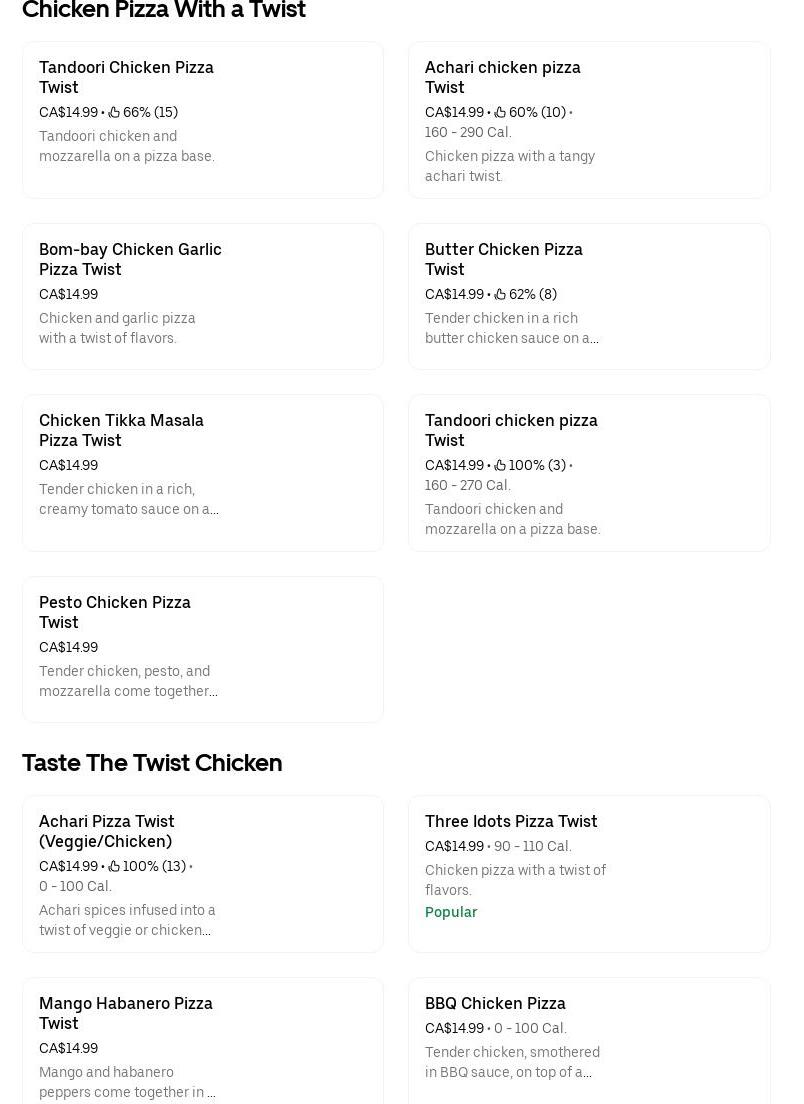Choose Chicken Tikka Masala Pizza Twist

(121, 430)
